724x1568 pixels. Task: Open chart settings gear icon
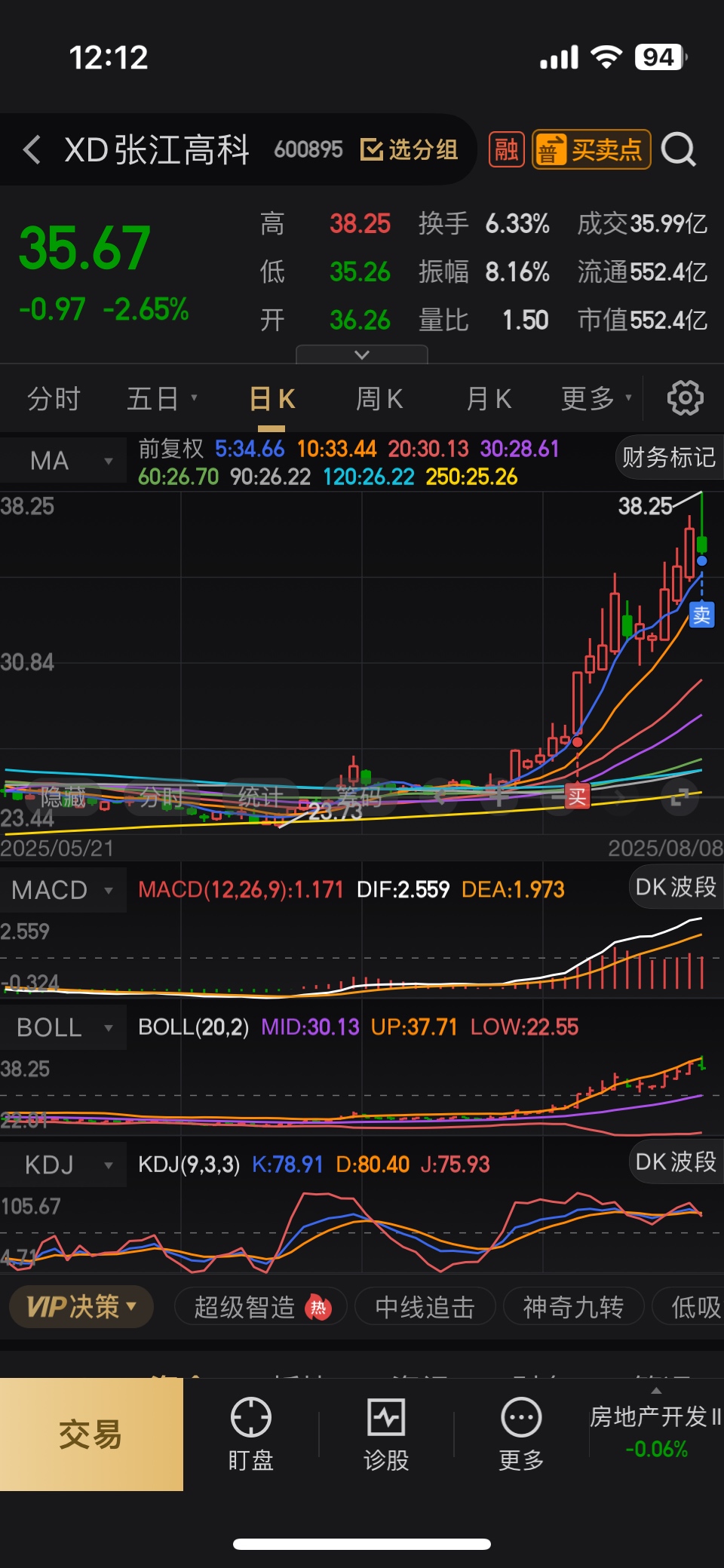[x=685, y=398]
